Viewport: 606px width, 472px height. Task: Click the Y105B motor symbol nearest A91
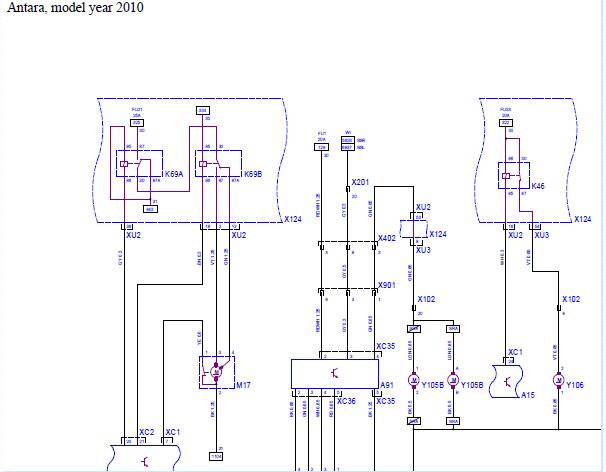click(x=414, y=380)
